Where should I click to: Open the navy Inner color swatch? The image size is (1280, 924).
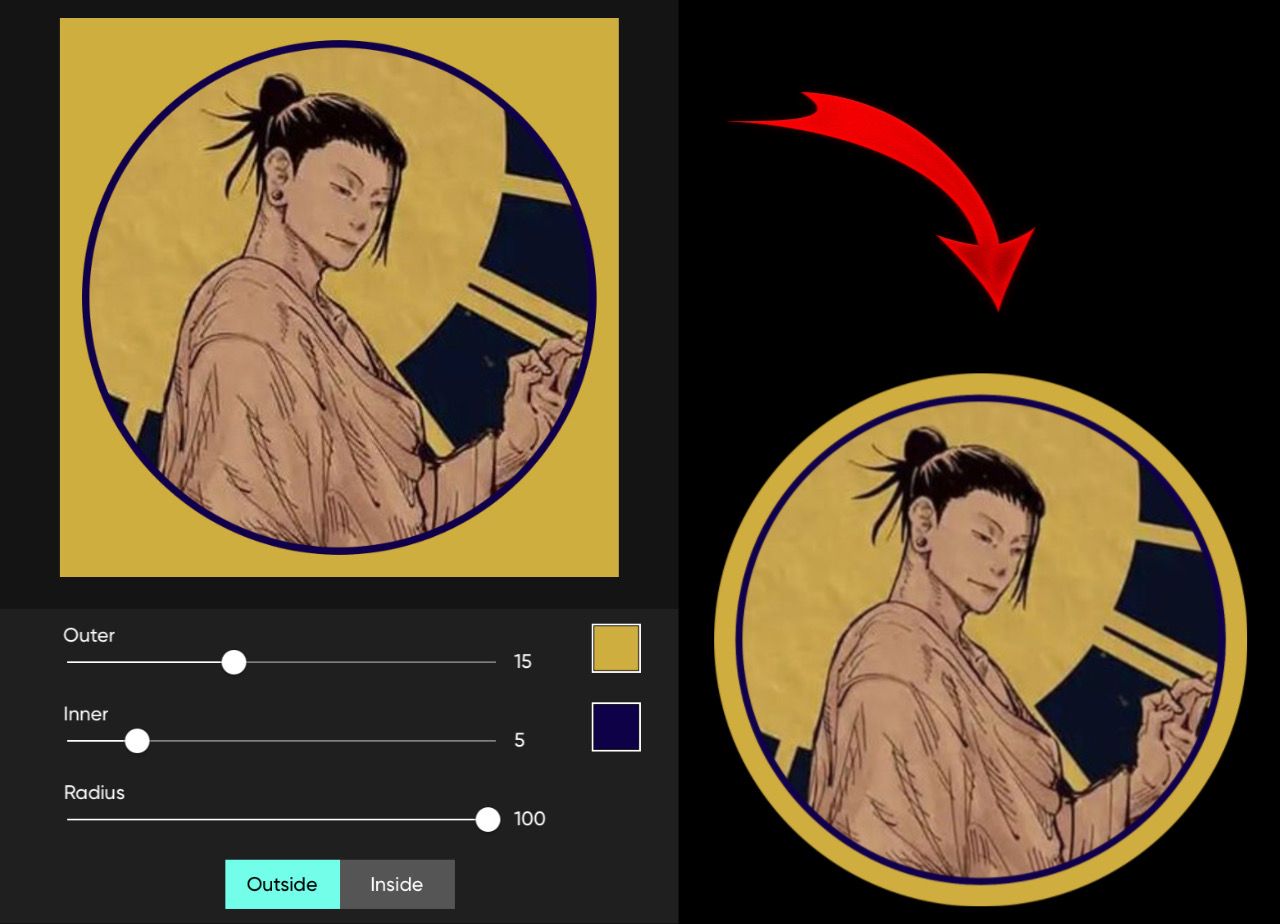616,727
